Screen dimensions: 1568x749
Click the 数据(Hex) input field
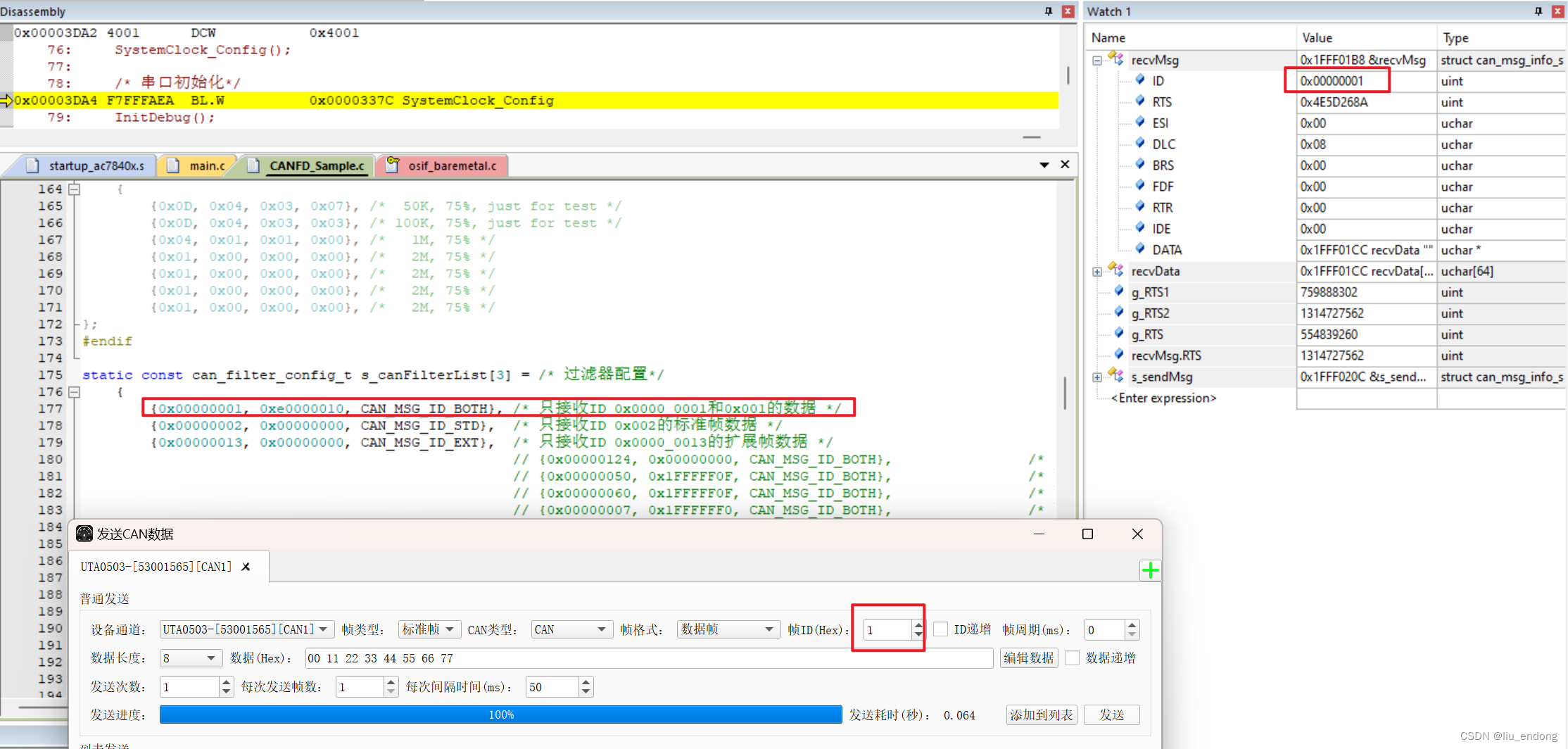pos(647,657)
